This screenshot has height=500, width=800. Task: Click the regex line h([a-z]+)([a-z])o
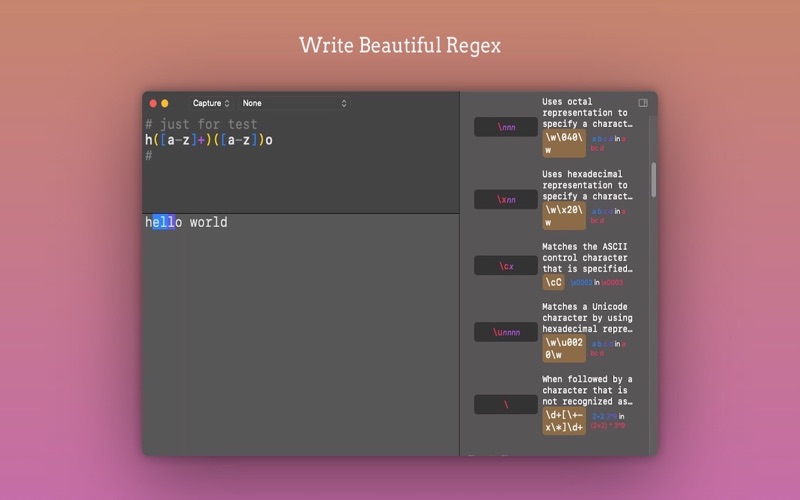209,140
